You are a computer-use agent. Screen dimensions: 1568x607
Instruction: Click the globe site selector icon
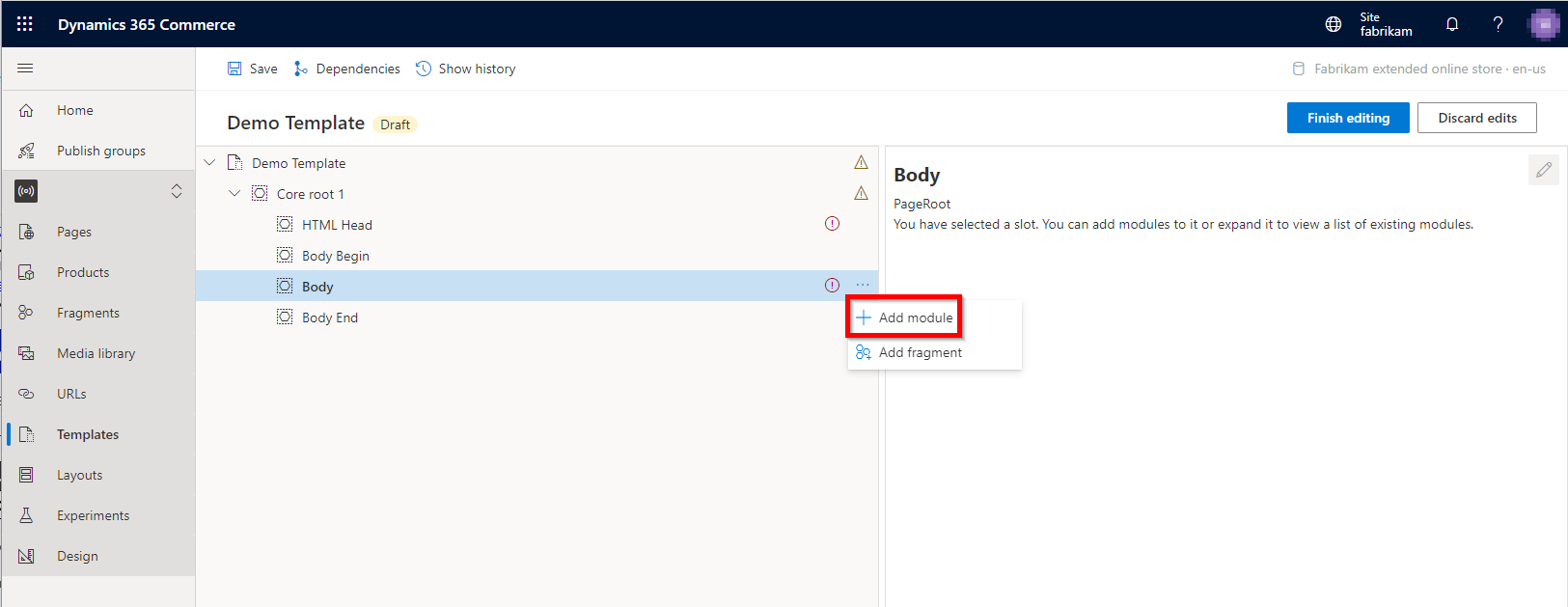[1334, 24]
